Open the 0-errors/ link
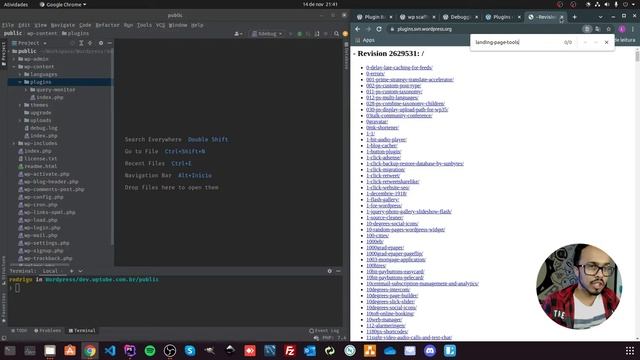Viewport: 640px width, 360px height. [375, 73]
